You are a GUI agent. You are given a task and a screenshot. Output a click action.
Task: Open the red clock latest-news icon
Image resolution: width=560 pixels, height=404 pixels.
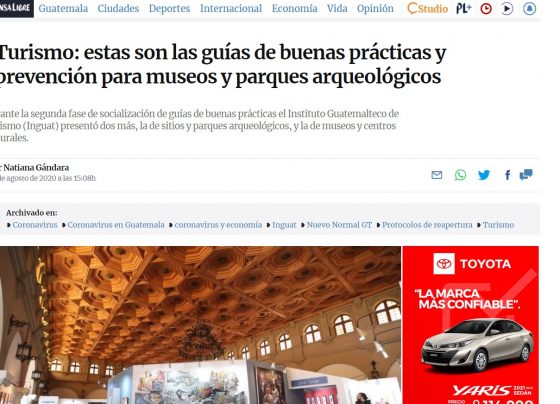point(486,8)
